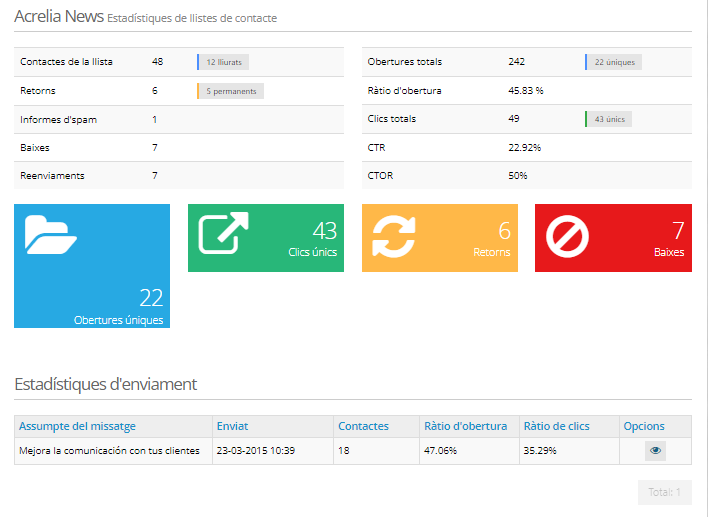708x517 pixels.
Task: Click the Opcions column header
Action: (644, 426)
